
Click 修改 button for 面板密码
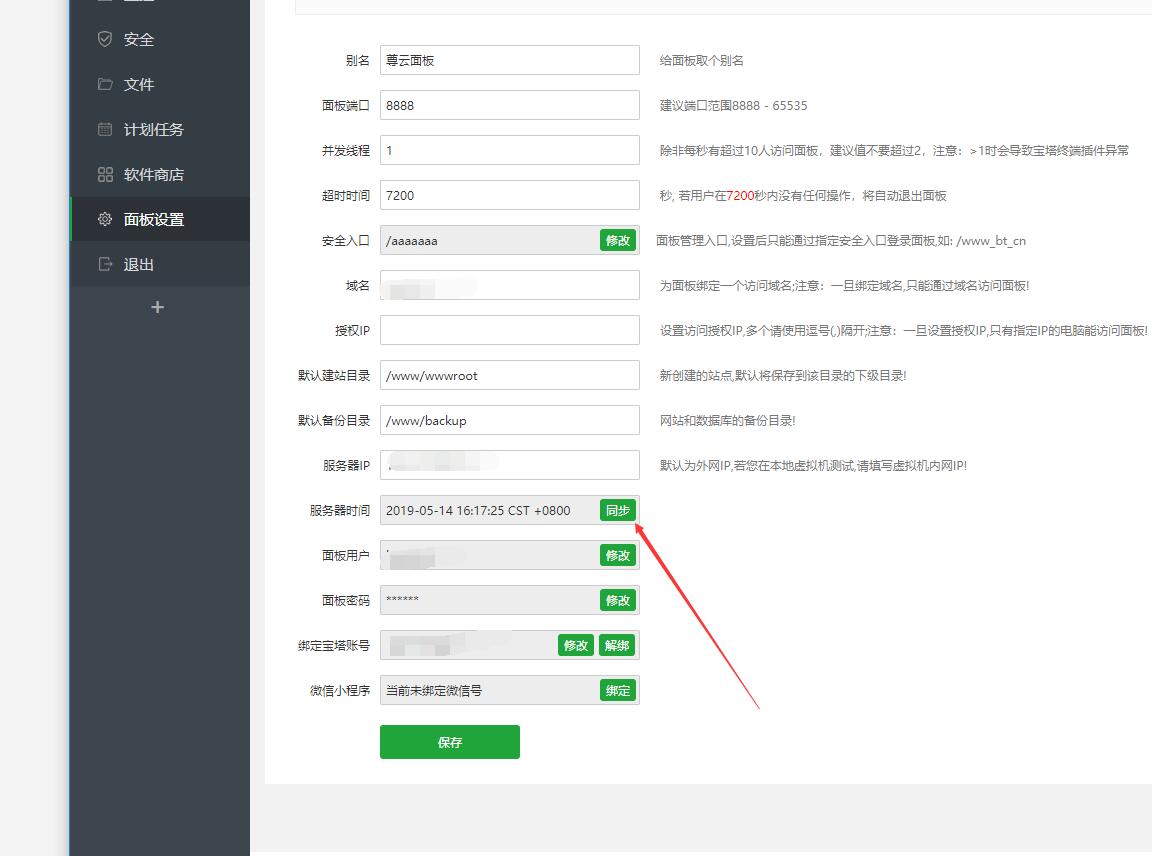(x=618, y=600)
